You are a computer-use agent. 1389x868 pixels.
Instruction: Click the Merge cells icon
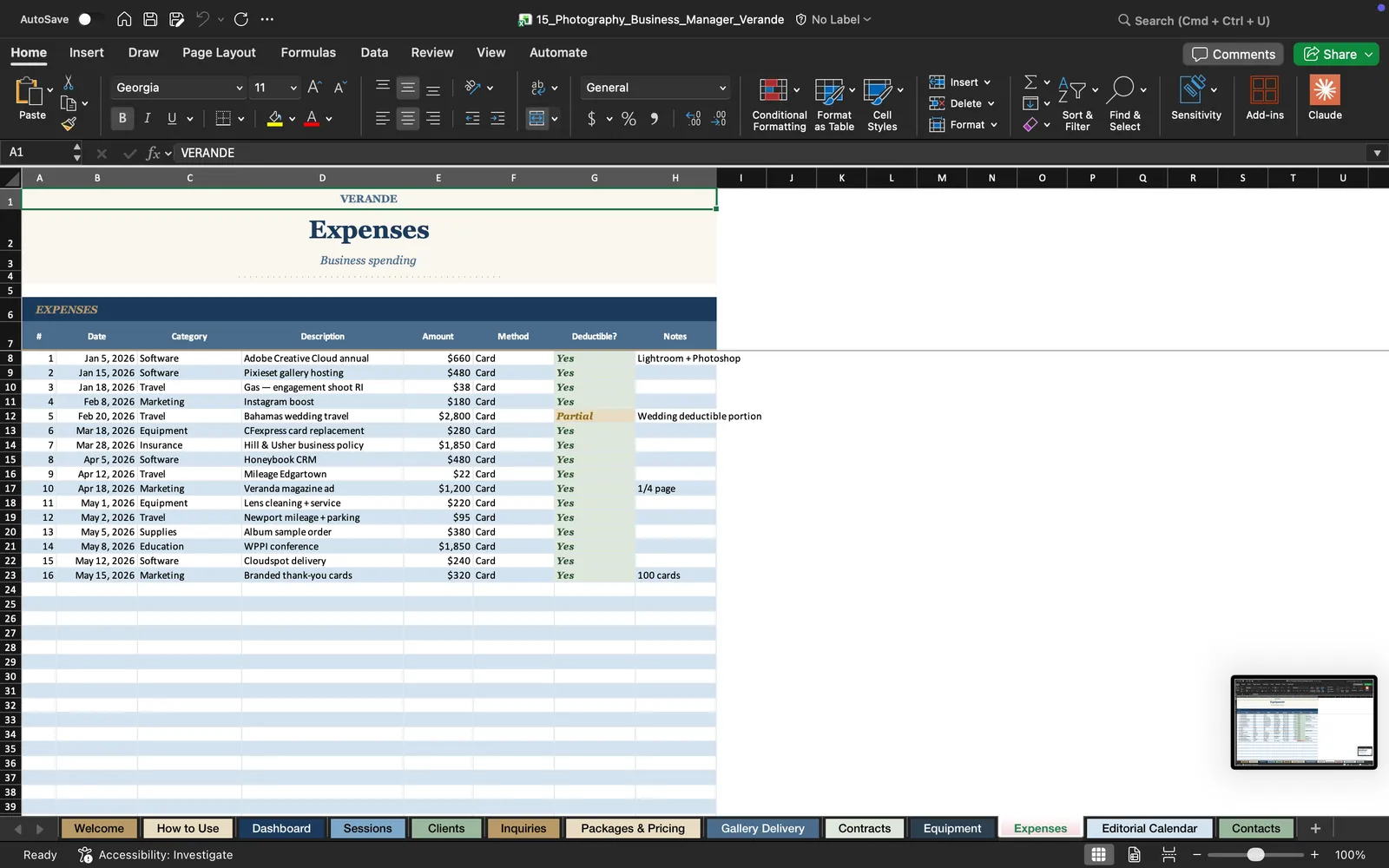(x=537, y=118)
